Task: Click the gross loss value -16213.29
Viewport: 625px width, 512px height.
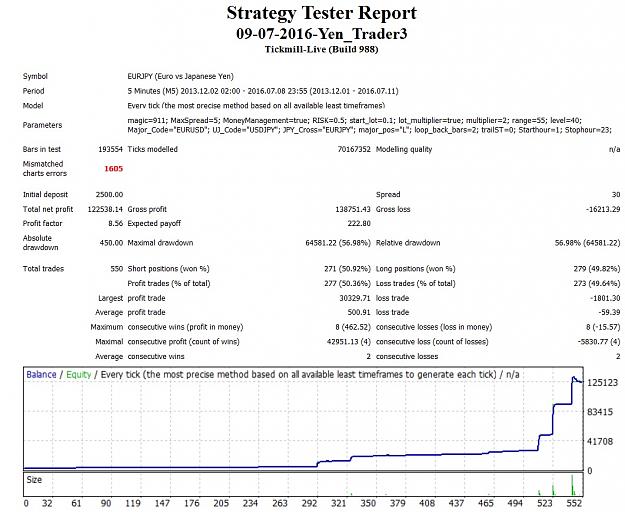Action: click(603, 209)
